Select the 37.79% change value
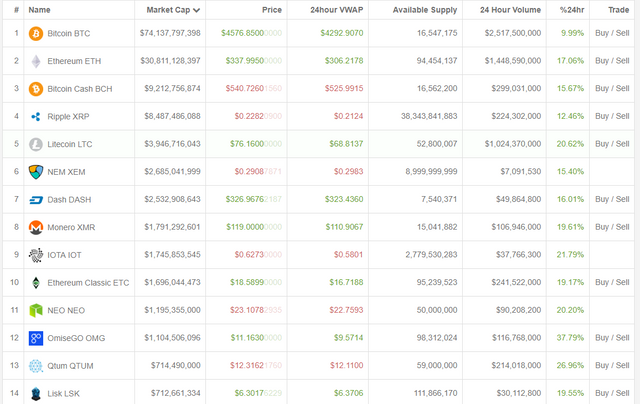This screenshot has width=640, height=404. pos(570,338)
